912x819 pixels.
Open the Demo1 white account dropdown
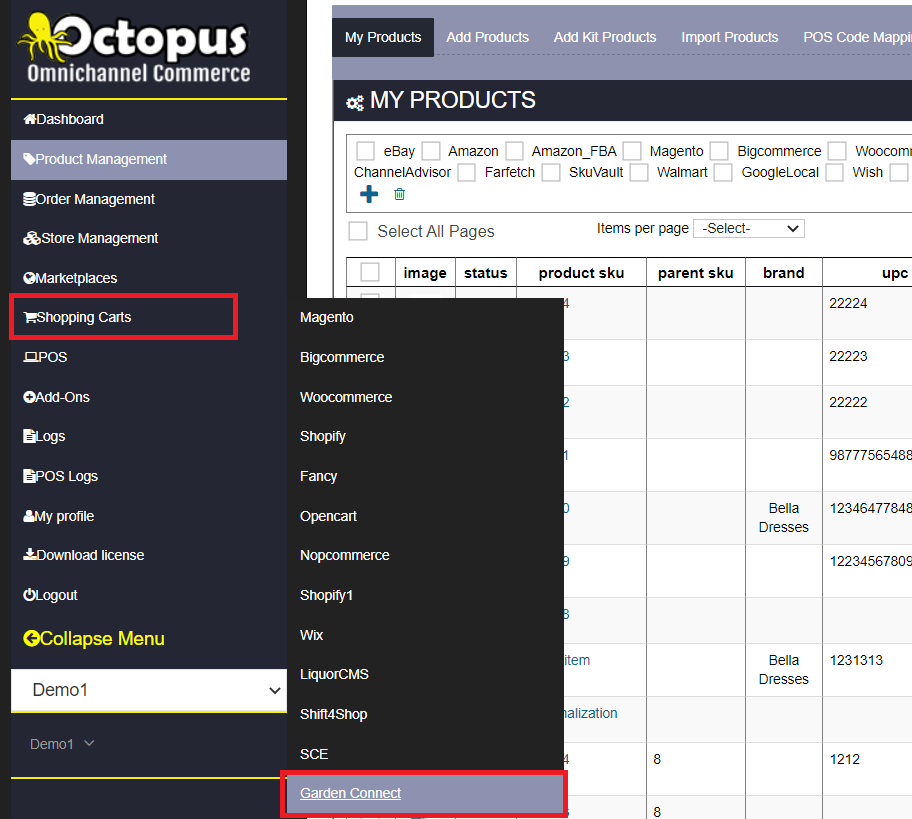[149, 690]
